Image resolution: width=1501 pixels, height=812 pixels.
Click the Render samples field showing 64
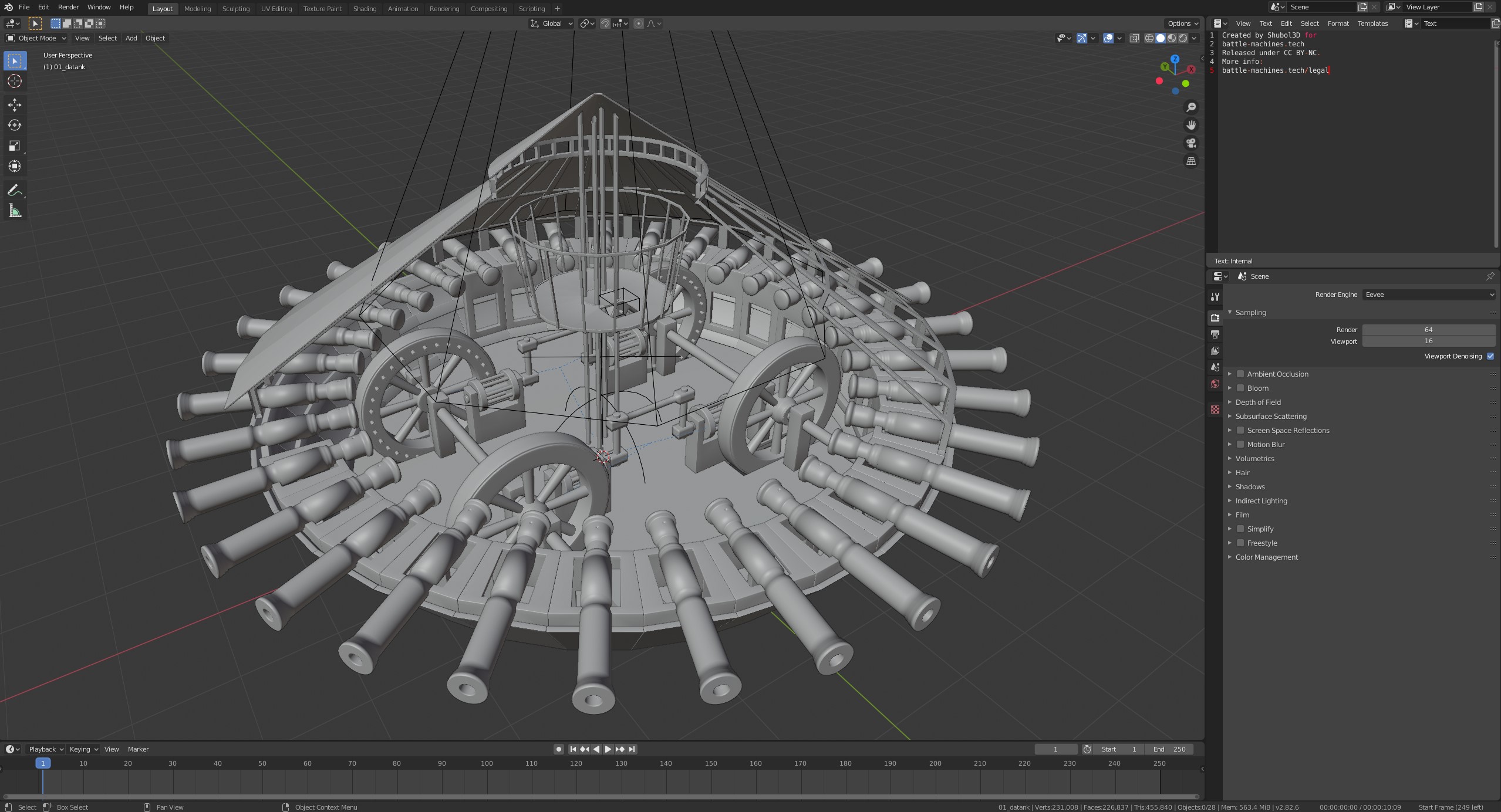1428,329
